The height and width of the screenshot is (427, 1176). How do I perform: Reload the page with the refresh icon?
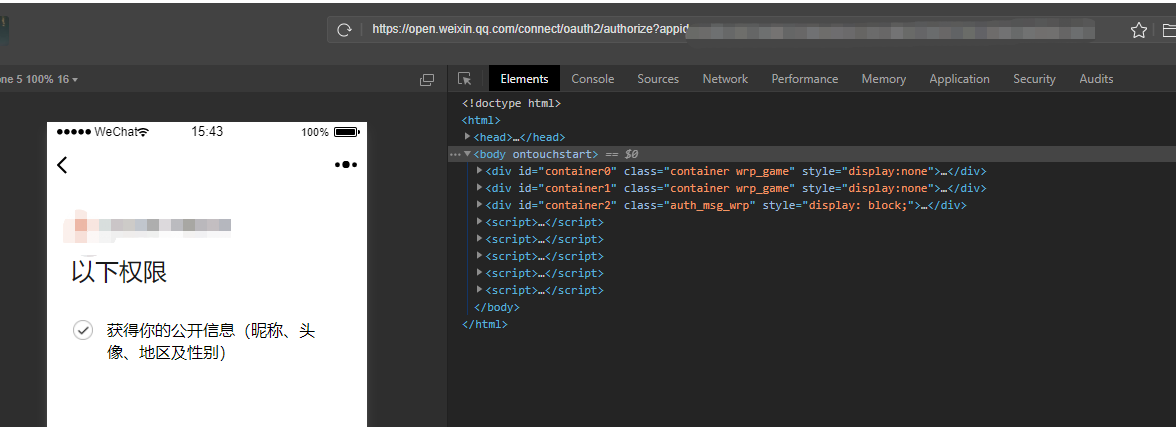pos(344,30)
